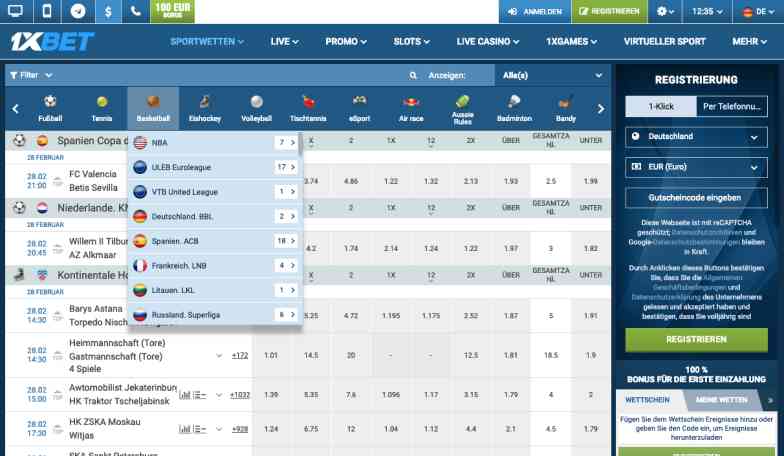784x456 pixels.
Task: Choose Russland. Superliga league
Action: click(215, 314)
